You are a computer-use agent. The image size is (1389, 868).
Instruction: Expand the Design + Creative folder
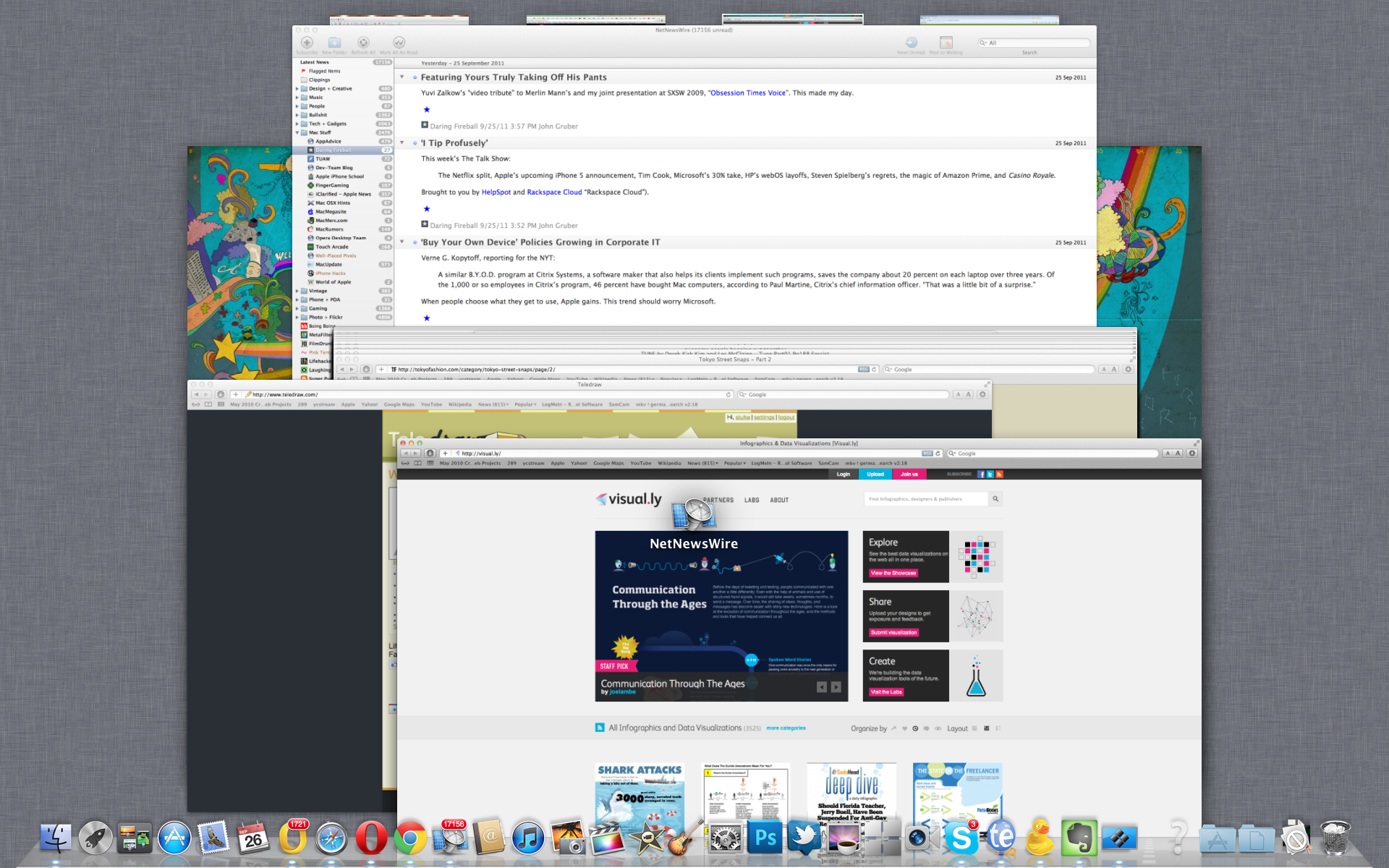coord(297,89)
